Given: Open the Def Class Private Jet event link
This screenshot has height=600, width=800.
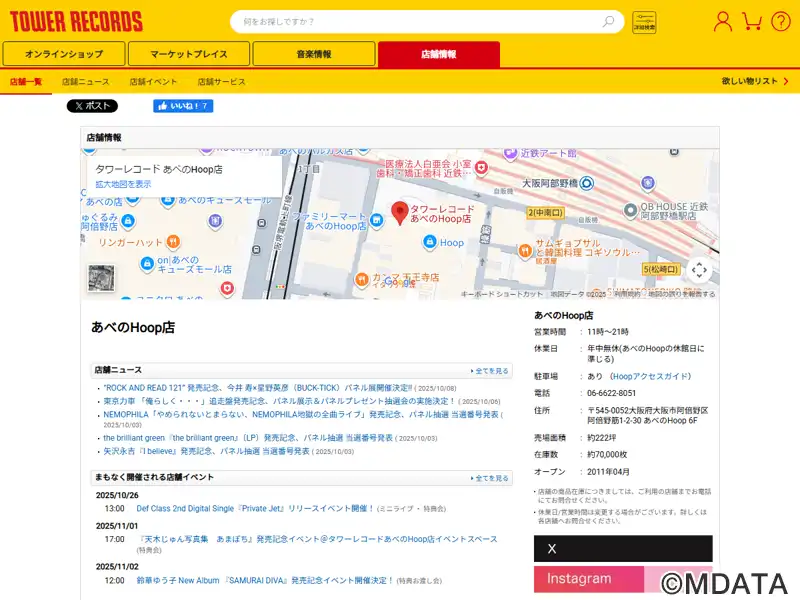Looking at the screenshot, I should (256, 508).
